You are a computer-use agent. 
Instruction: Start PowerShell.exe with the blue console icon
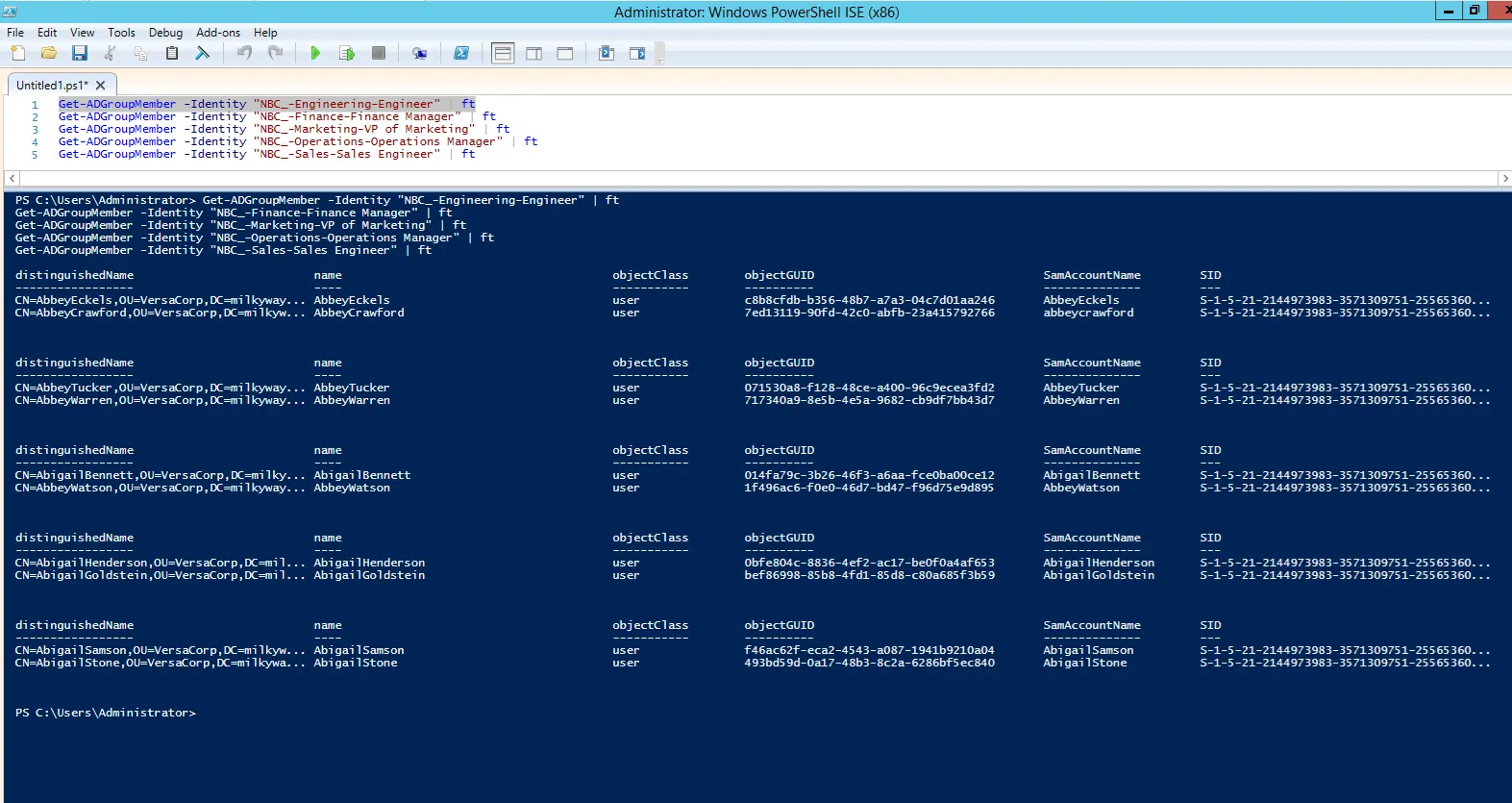tap(461, 53)
